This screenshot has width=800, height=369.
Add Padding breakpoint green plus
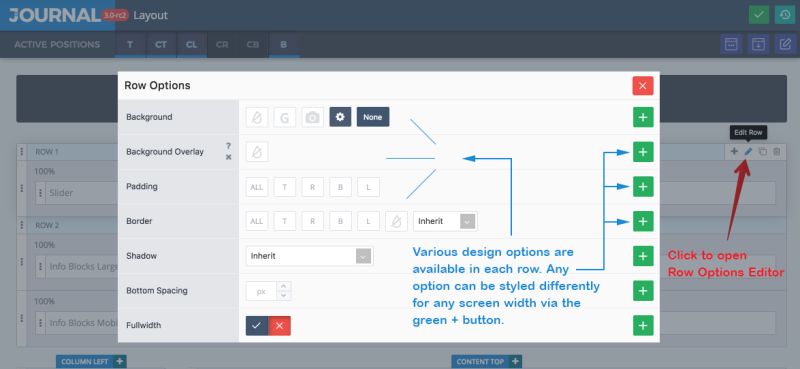(643, 187)
